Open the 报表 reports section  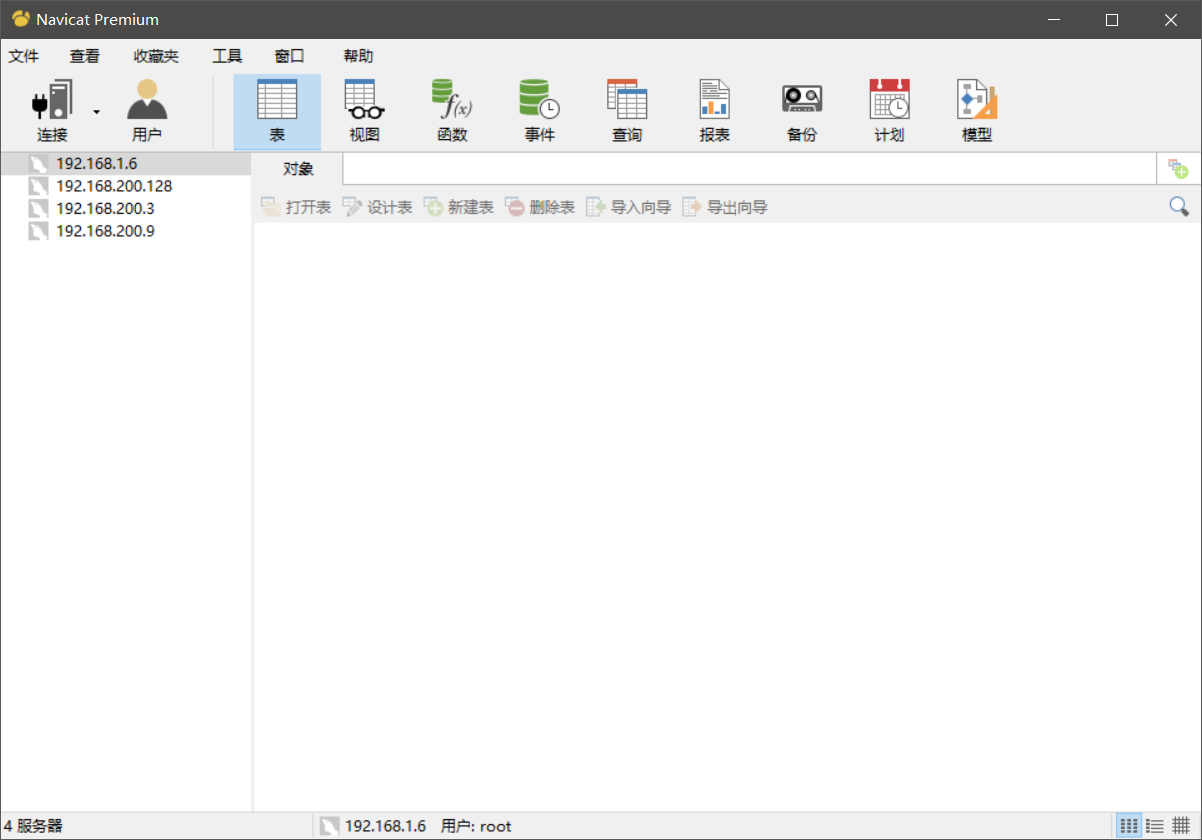715,111
